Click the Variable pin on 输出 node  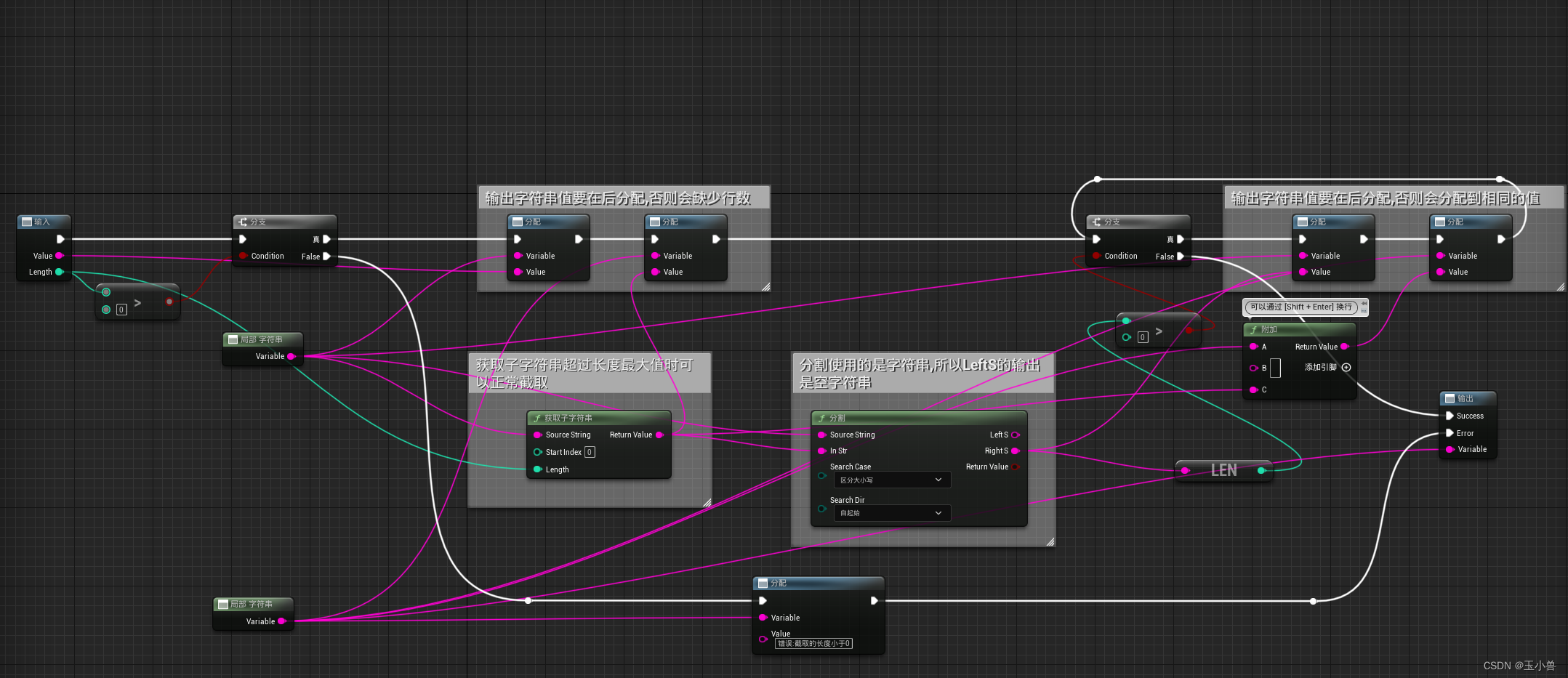1450,449
